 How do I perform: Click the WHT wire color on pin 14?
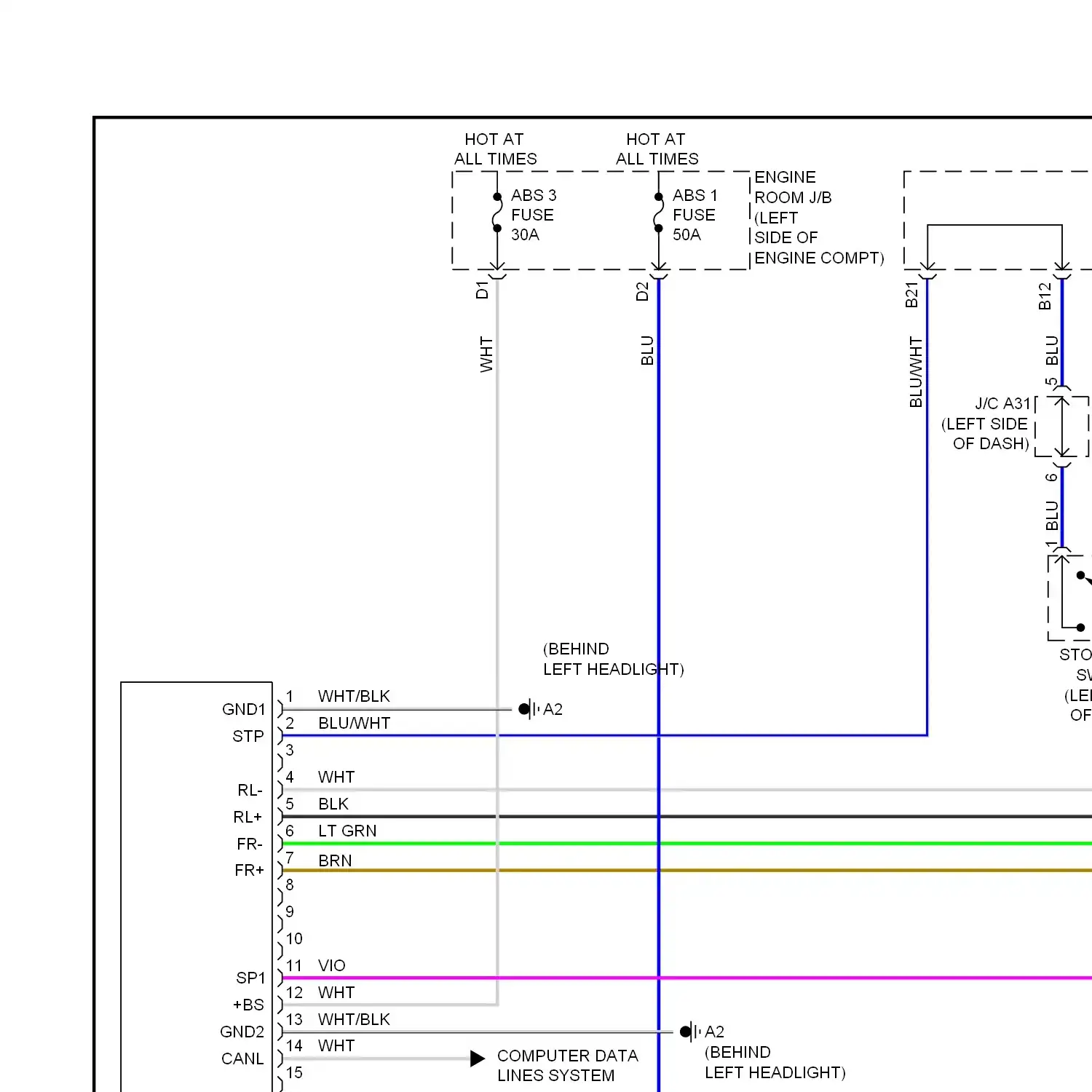click(336, 1045)
